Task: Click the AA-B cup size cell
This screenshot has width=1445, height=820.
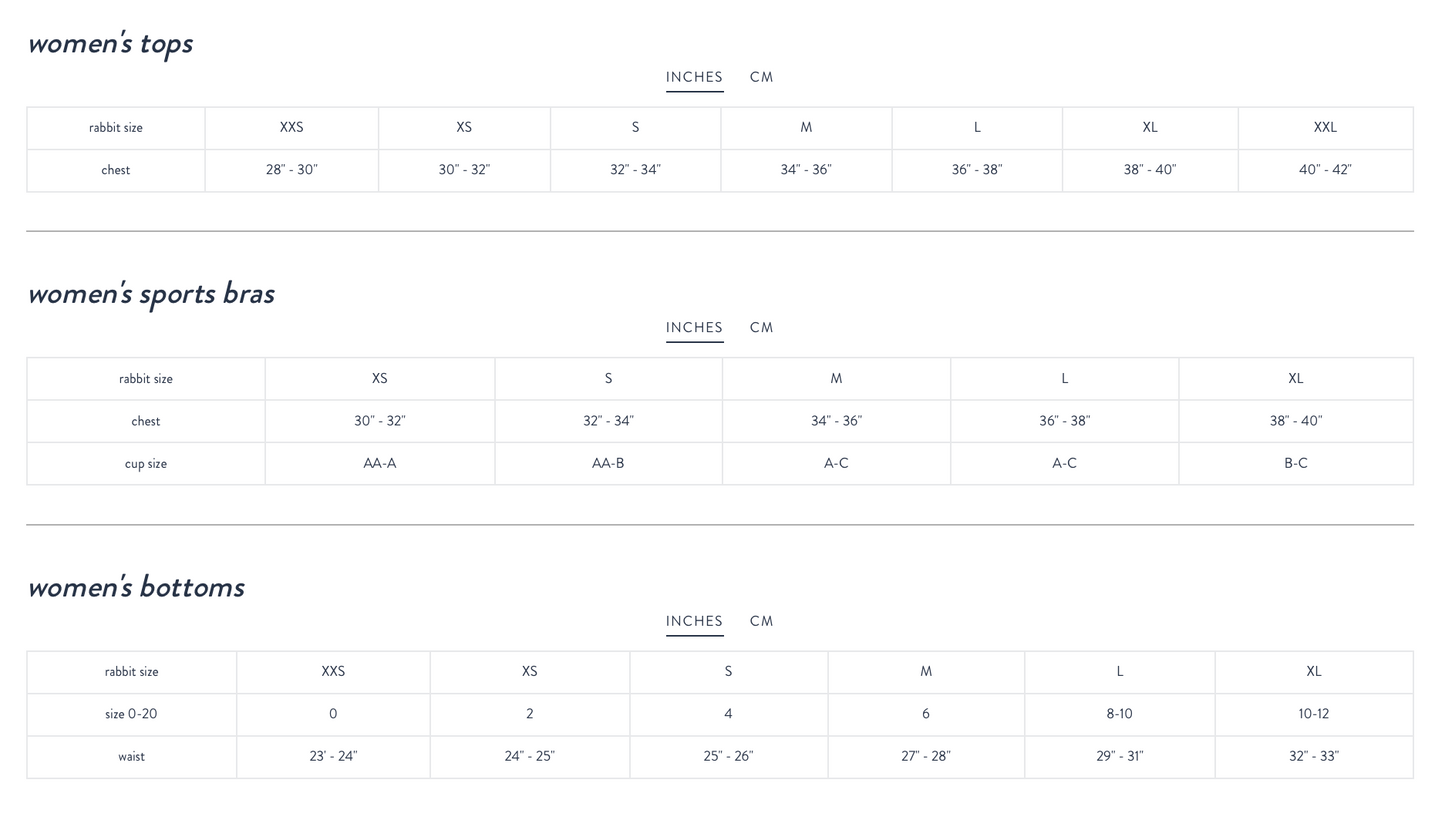Action: pyautogui.click(x=608, y=463)
